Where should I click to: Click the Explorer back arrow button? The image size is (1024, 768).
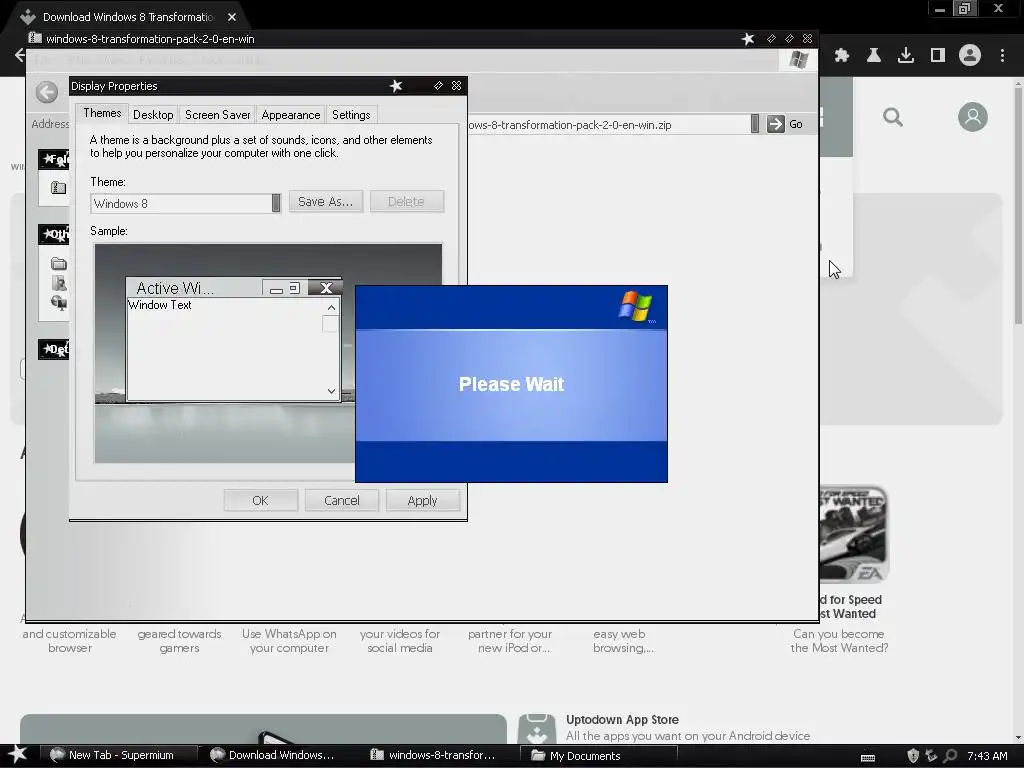(x=47, y=92)
